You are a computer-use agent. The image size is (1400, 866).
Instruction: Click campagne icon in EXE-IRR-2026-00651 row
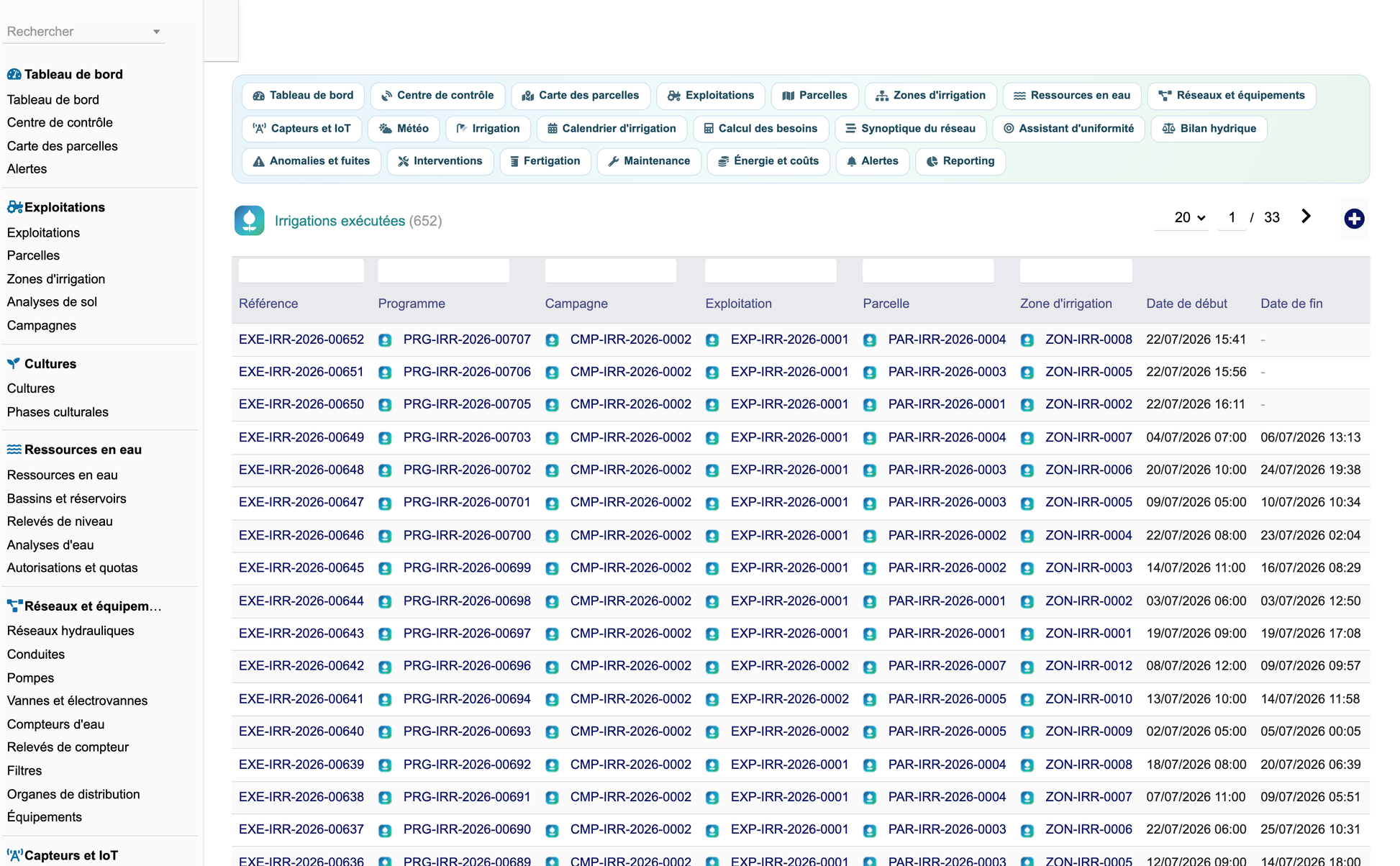[x=552, y=373]
